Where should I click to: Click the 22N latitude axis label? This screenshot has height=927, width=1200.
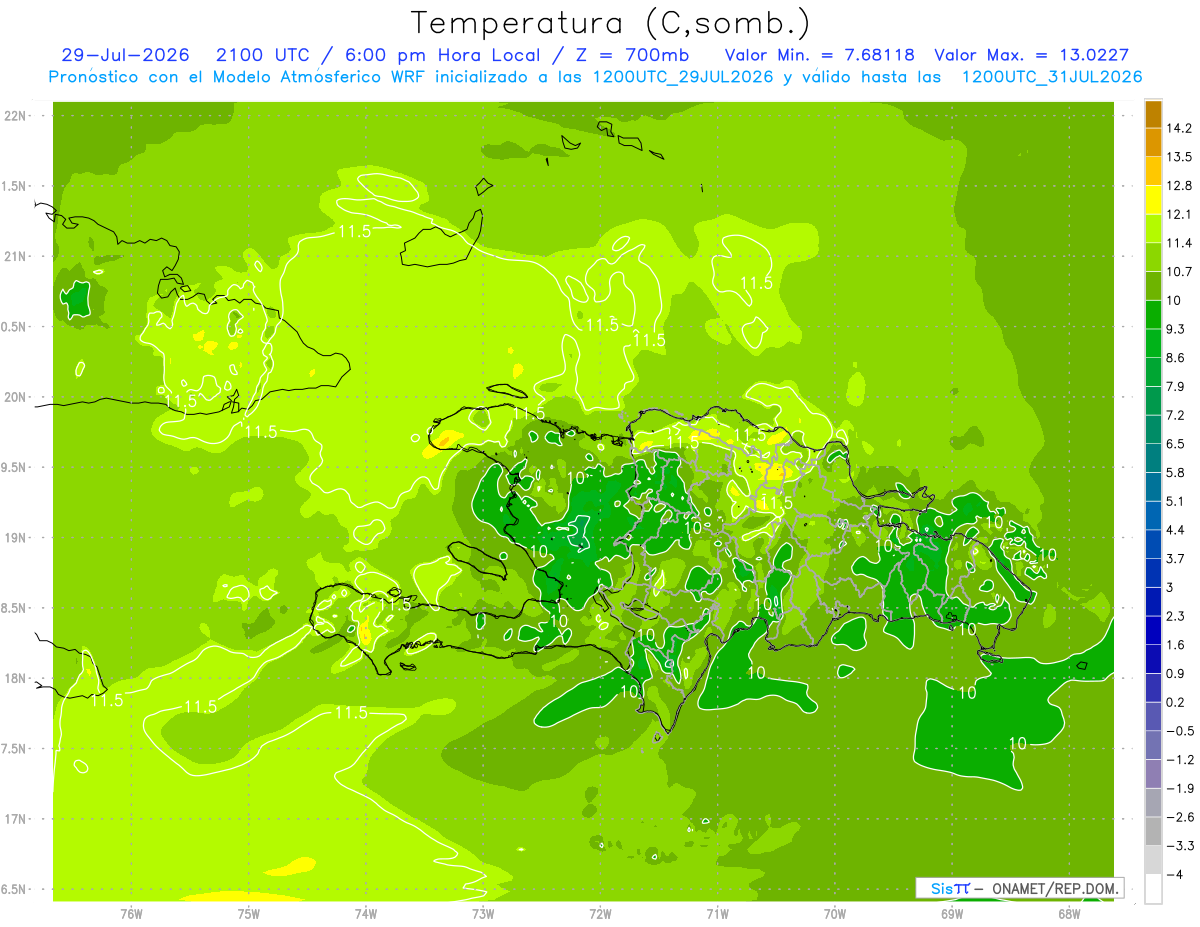pyautogui.click(x=17, y=116)
